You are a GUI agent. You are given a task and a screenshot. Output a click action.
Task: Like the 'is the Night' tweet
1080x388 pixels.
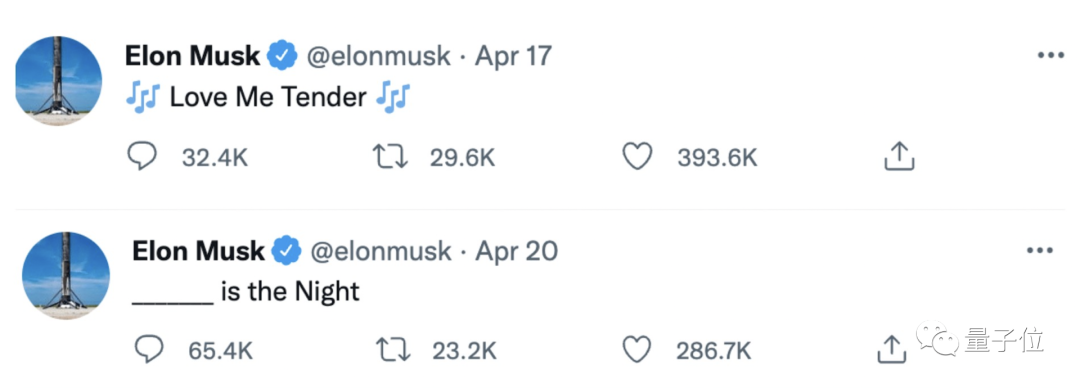point(637,350)
